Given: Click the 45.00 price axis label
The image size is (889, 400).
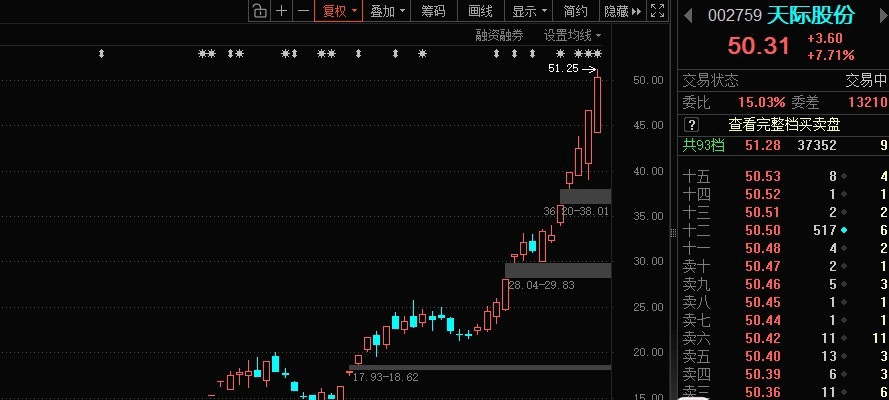Looking at the screenshot, I should tap(648, 125).
